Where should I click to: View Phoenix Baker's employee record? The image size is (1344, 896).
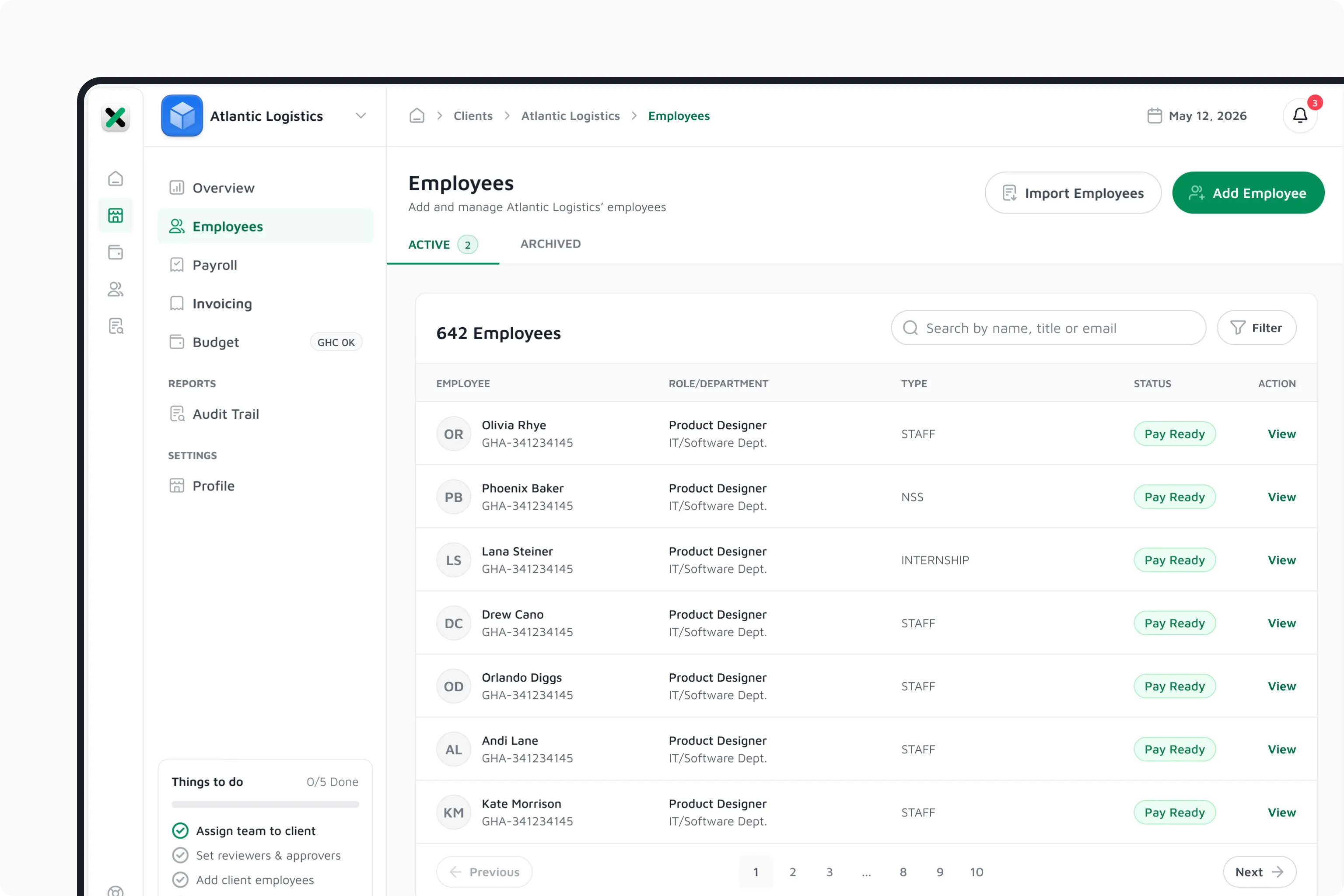[x=1282, y=497]
